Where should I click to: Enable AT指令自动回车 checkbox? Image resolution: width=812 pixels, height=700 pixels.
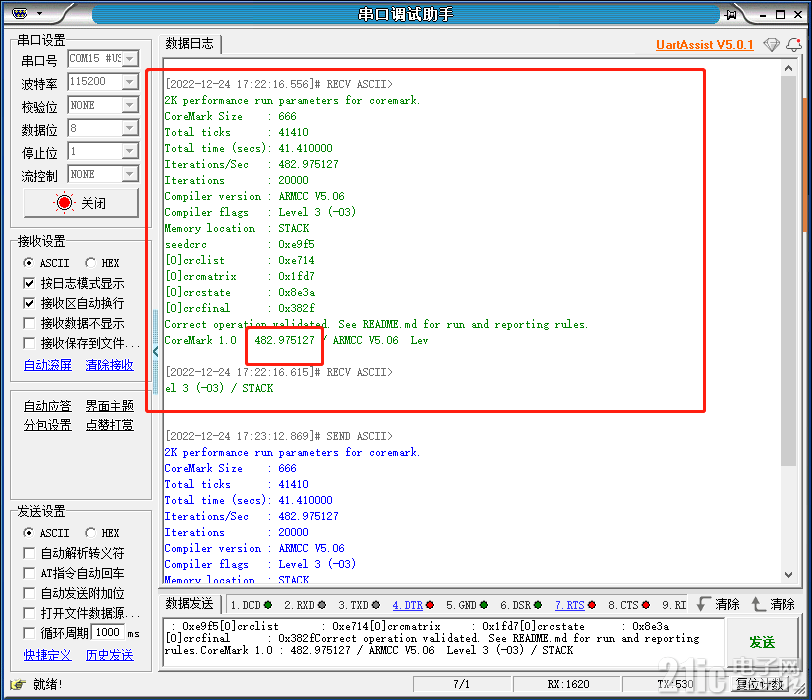click(x=30, y=573)
